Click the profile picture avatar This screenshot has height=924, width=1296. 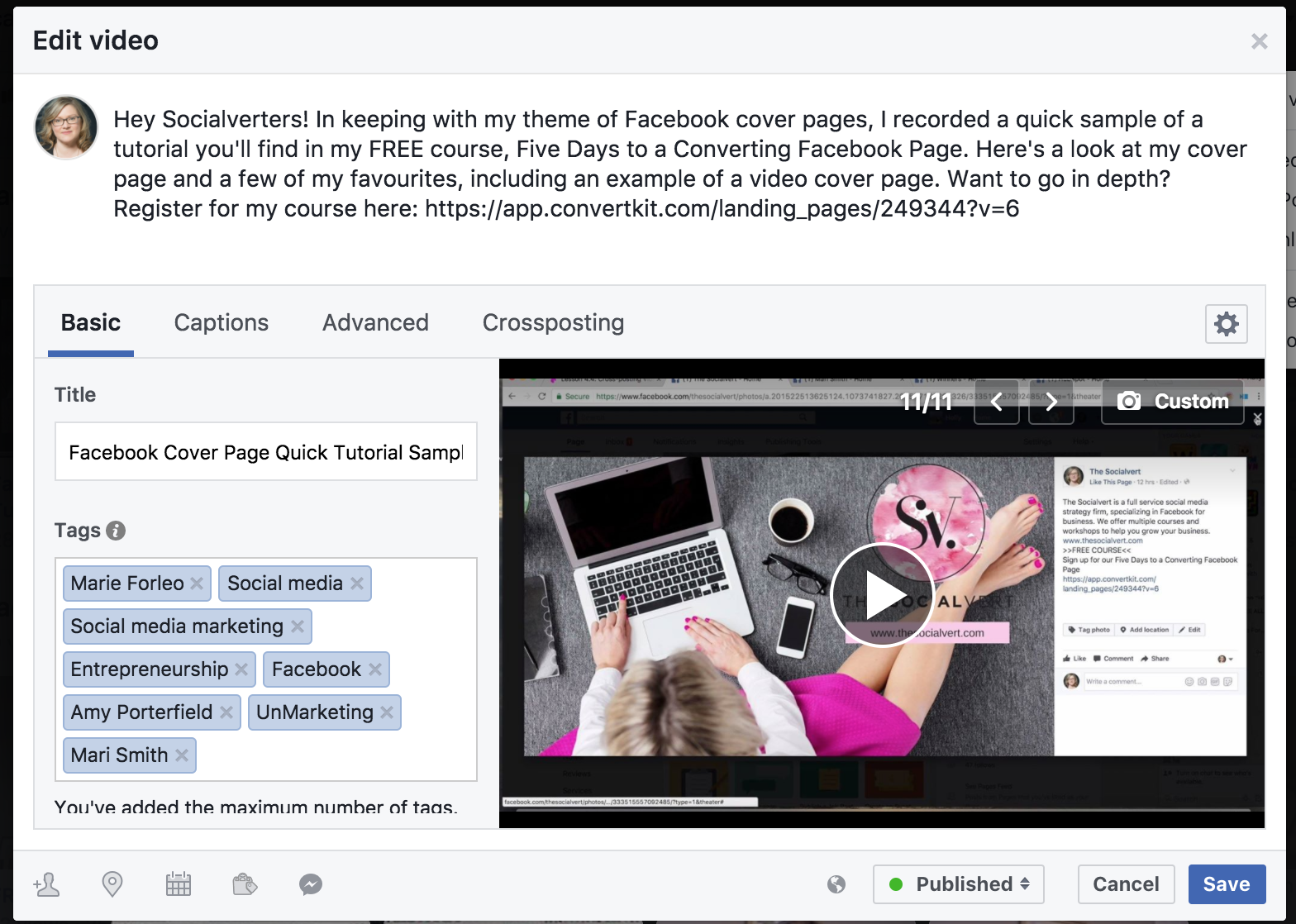[x=66, y=127]
